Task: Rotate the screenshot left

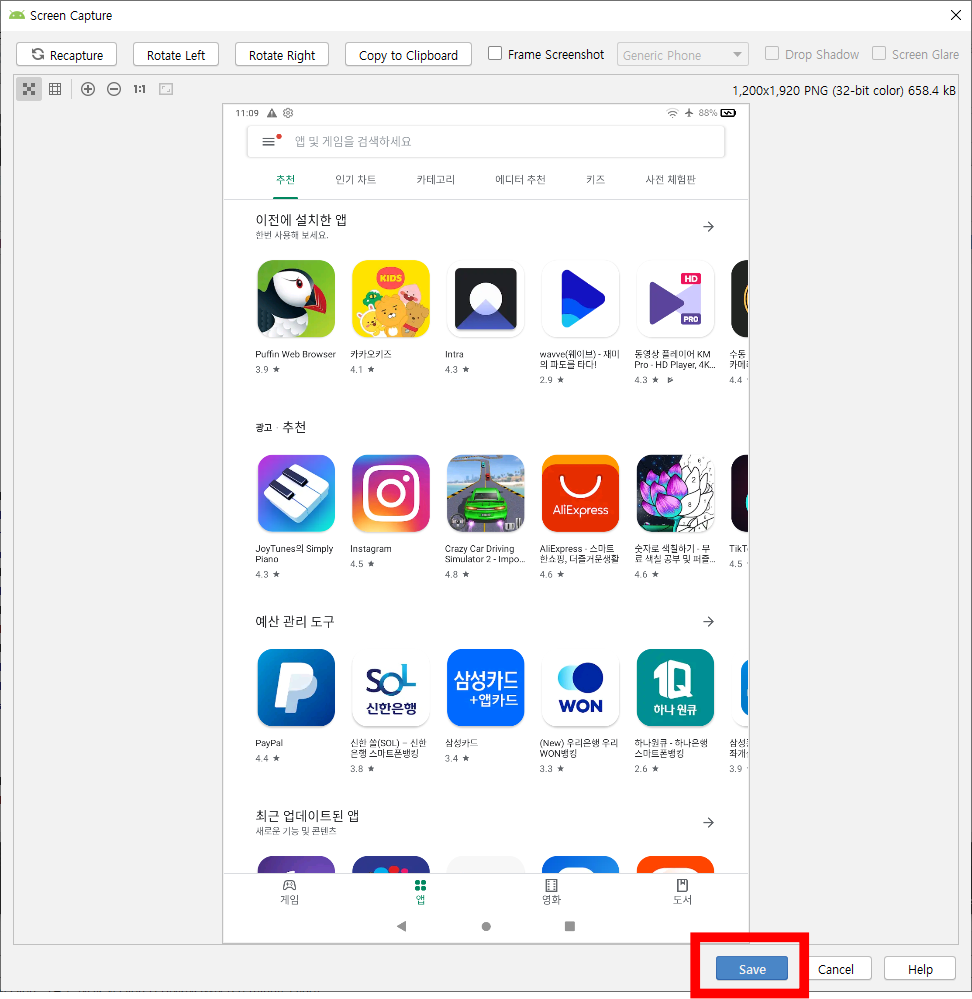Action: click(x=176, y=55)
